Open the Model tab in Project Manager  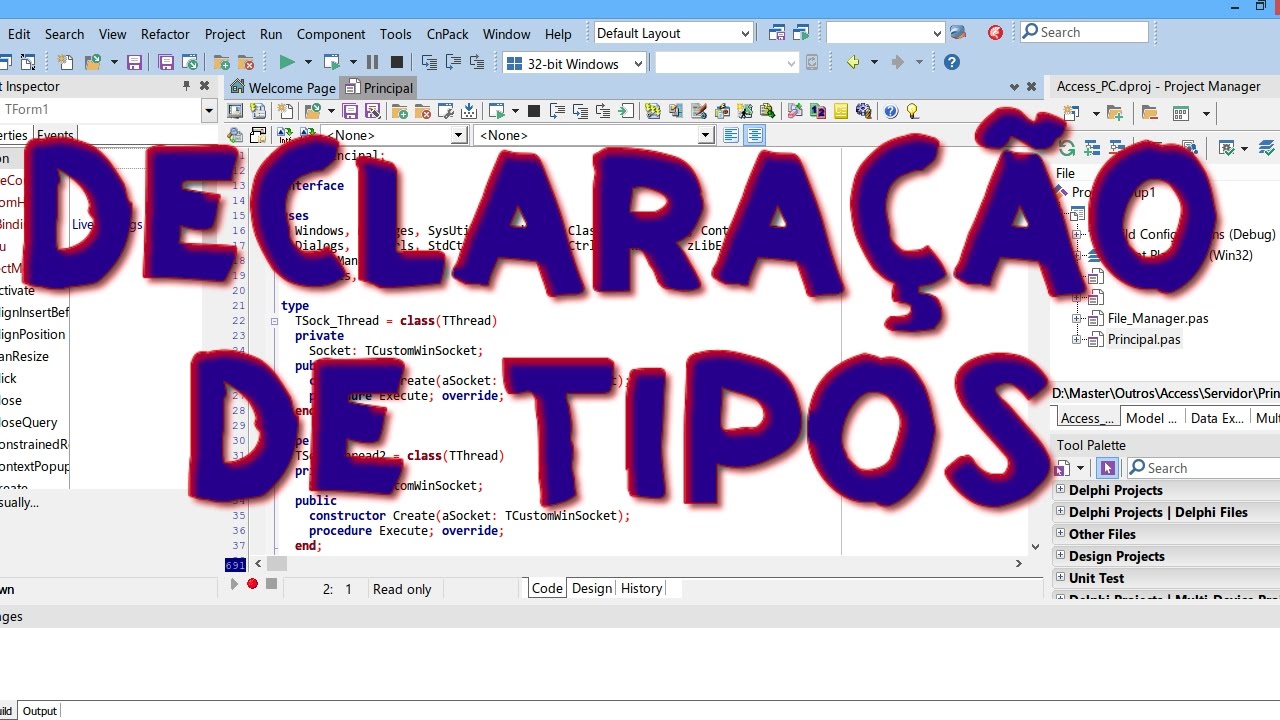[x=1151, y=418]
